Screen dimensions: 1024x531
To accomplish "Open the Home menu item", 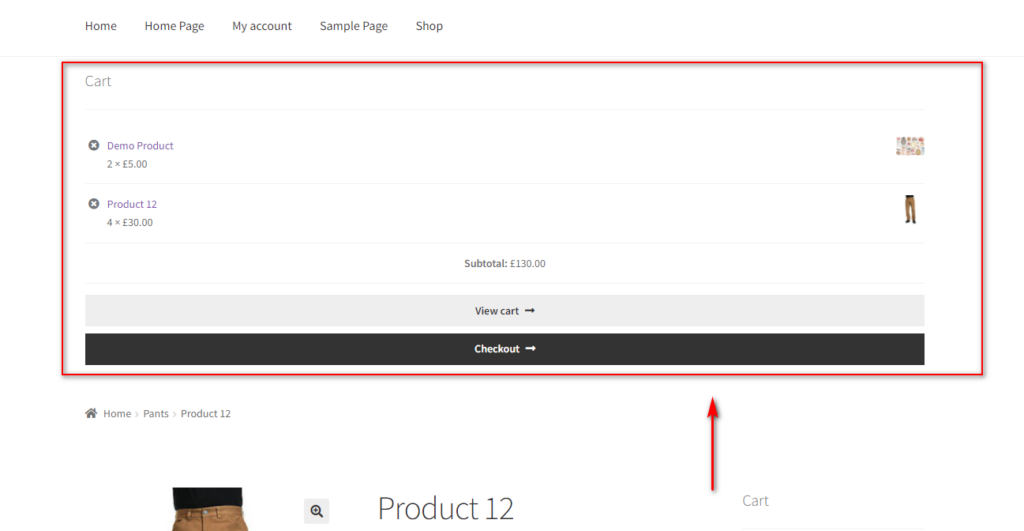I will [x=101, y=26].
